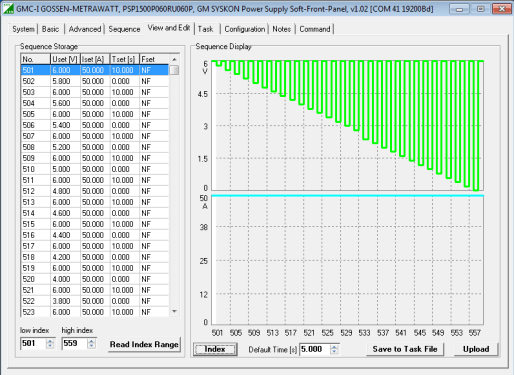The height and width of the screenshot is (375, 515).
Task: Switch to the Advanced tab
Action: pos(85,29)
